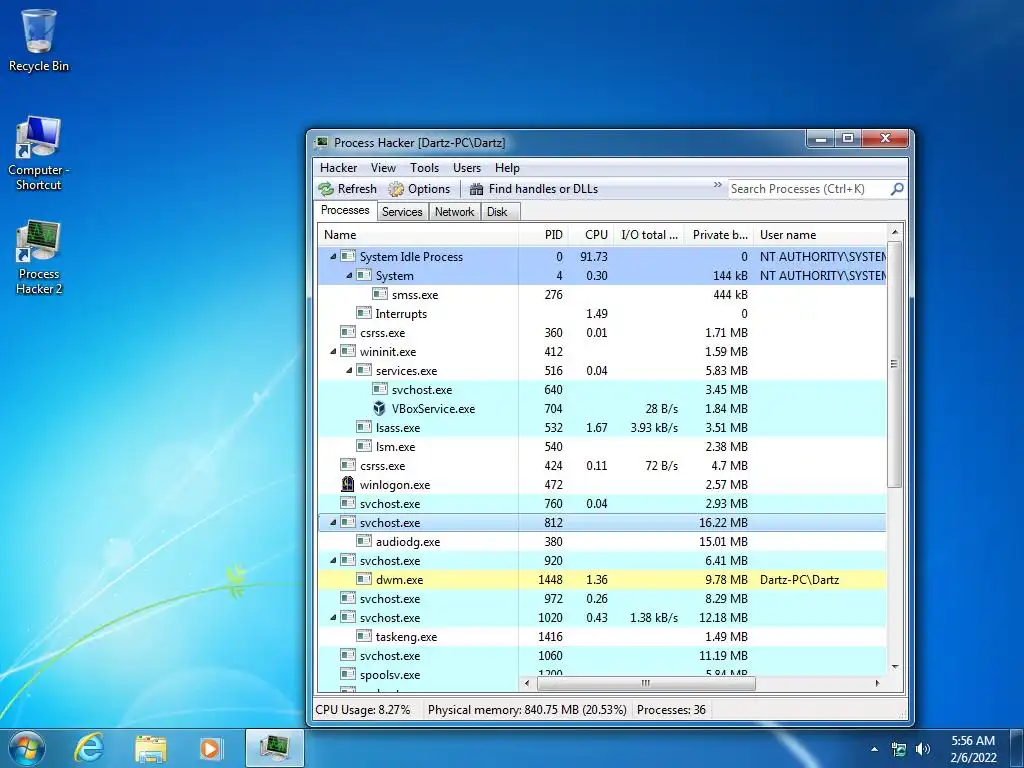Viewport: 1024px width, 768px height.
Task: Collapse the wininit.exe tree node
Action: coord(333,351)
